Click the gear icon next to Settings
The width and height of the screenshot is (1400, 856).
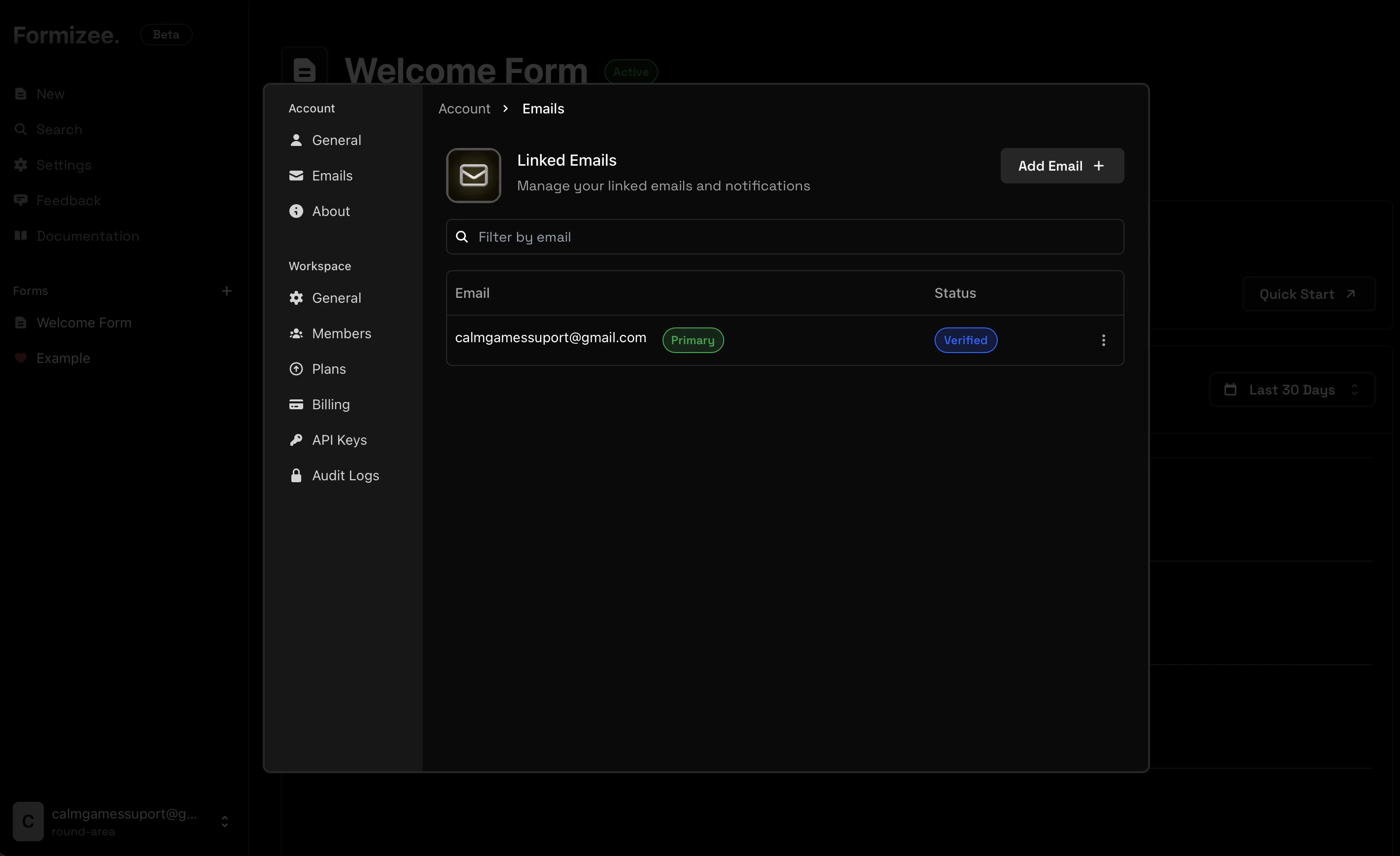20,165
